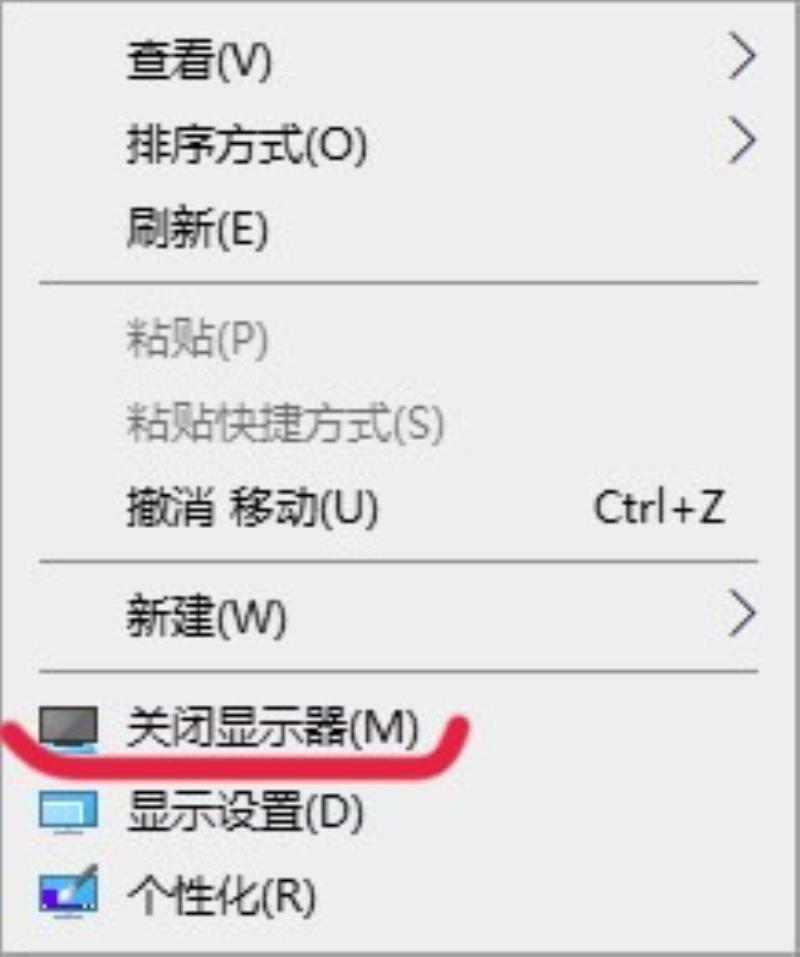Click the dark monitor icon beside 关闭显示器
The height and width of the screenshot is (957, 800).
coord(68,728)
